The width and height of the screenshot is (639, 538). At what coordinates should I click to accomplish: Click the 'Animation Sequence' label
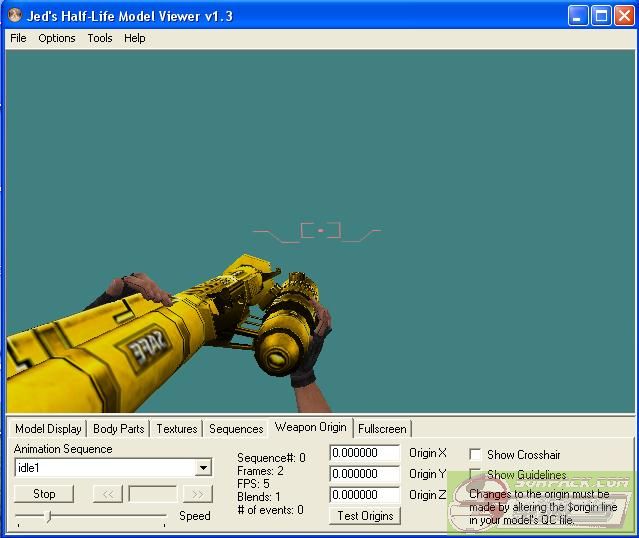pyautogui.click(x=63, y=449)
